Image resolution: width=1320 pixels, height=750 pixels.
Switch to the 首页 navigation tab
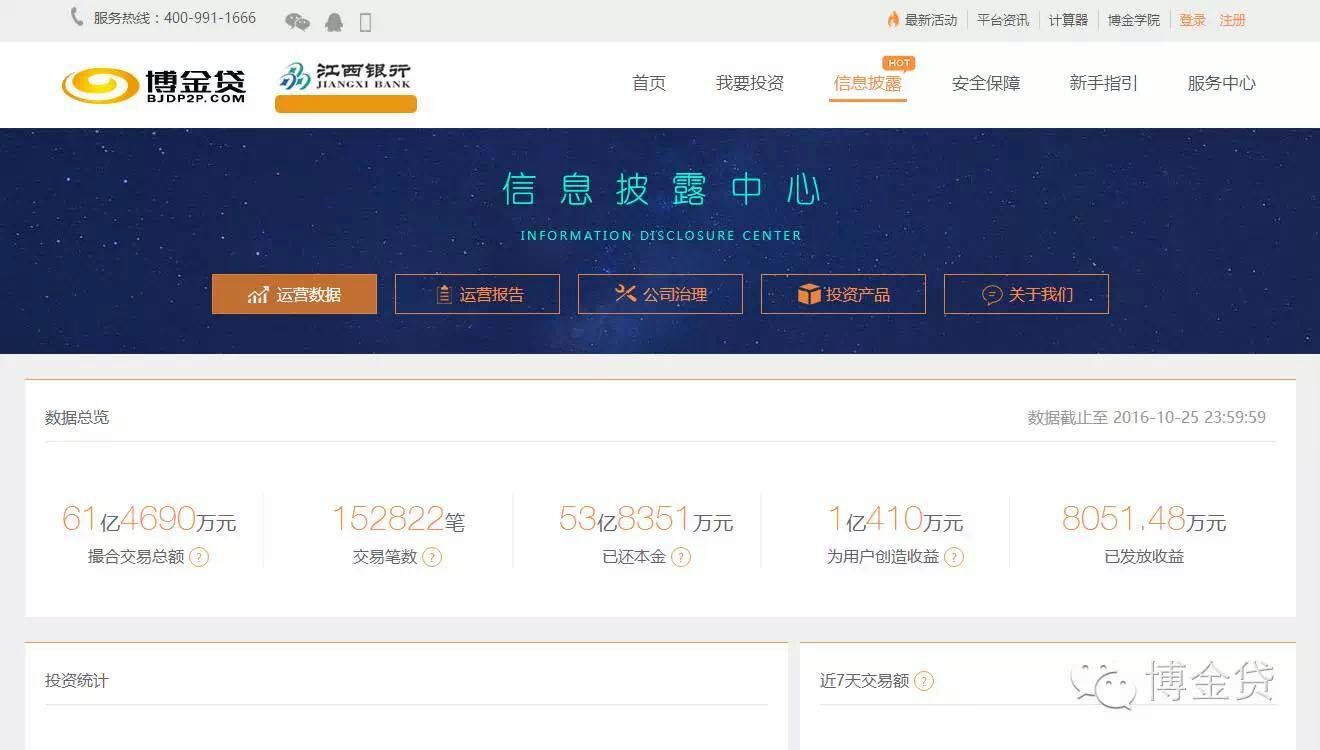click(649, 83)
